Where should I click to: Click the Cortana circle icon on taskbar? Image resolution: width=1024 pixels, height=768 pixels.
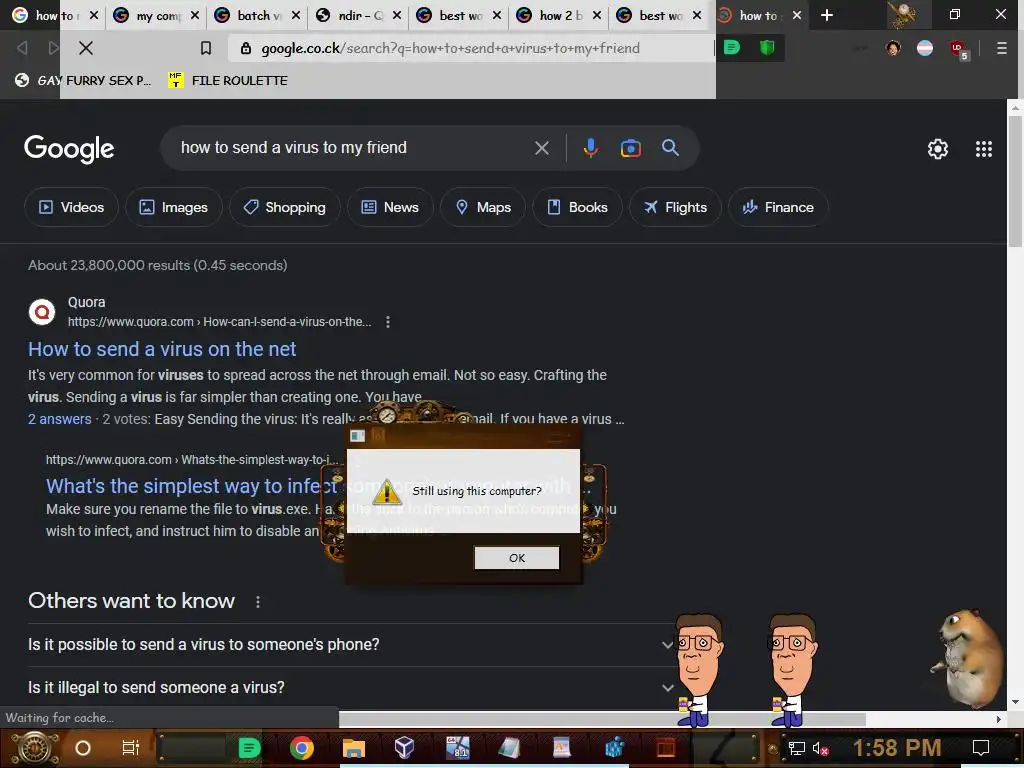pos(83,748)
